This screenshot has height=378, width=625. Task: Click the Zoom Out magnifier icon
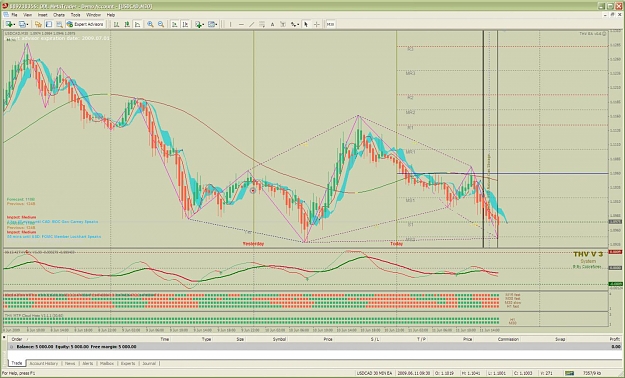pos(161,24)
